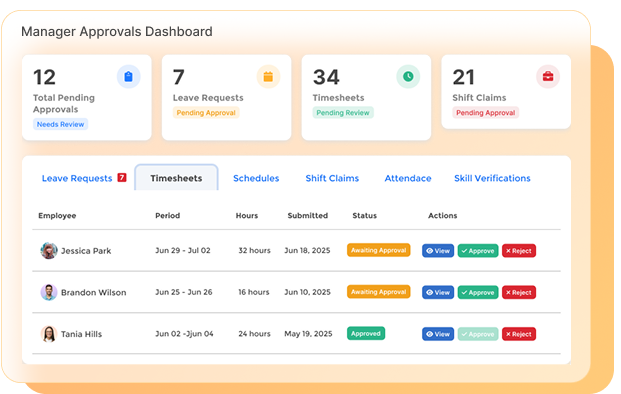Click Brandon Wilson's avatar
The image size is (621, 394).
(x=49, y=292)
